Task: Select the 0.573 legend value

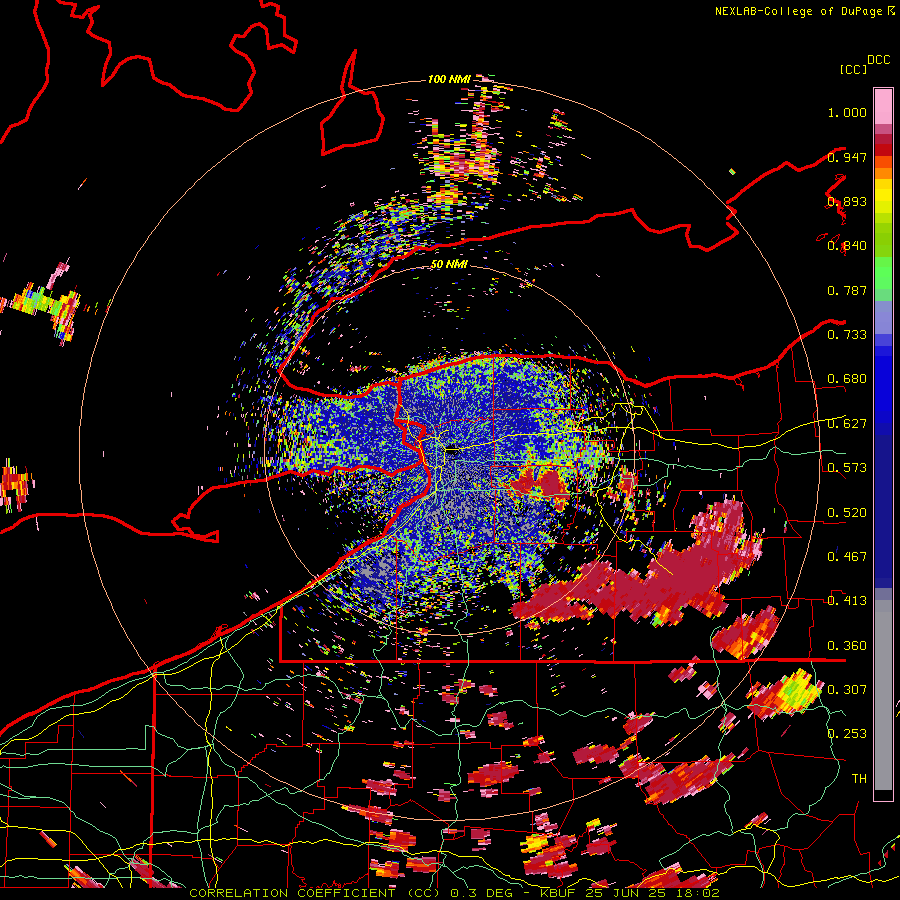Action: tap(847, 468)
